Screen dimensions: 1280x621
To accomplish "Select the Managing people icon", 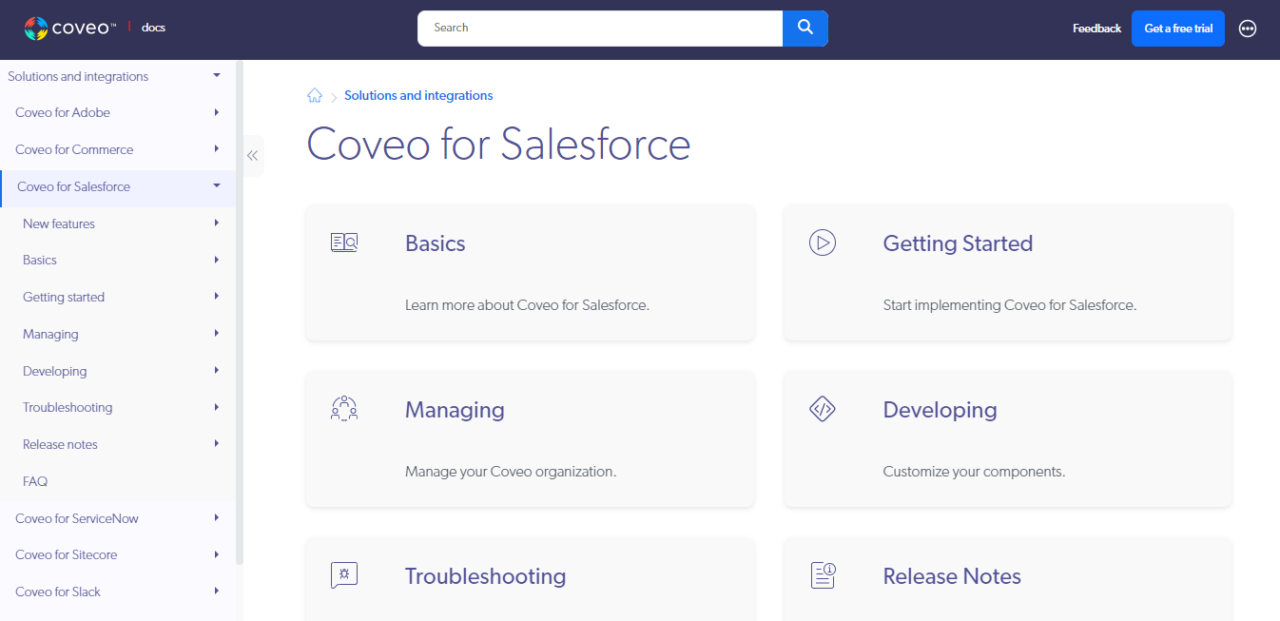I will [344, 408].
